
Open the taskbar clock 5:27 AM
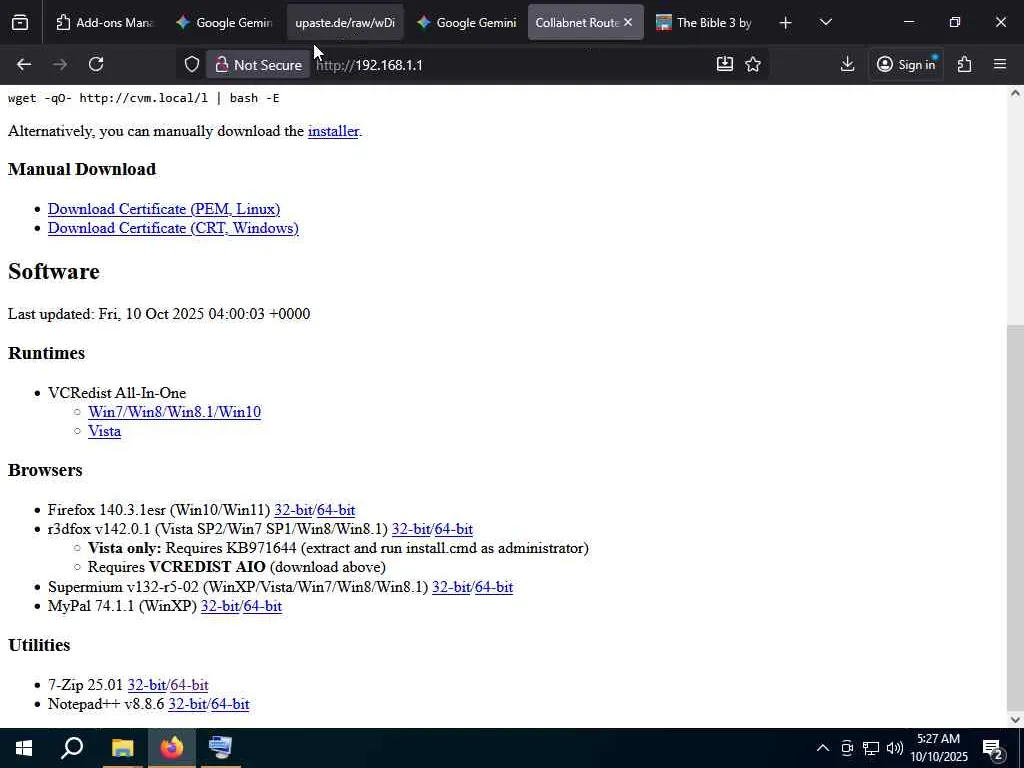[x=938, y=748]
